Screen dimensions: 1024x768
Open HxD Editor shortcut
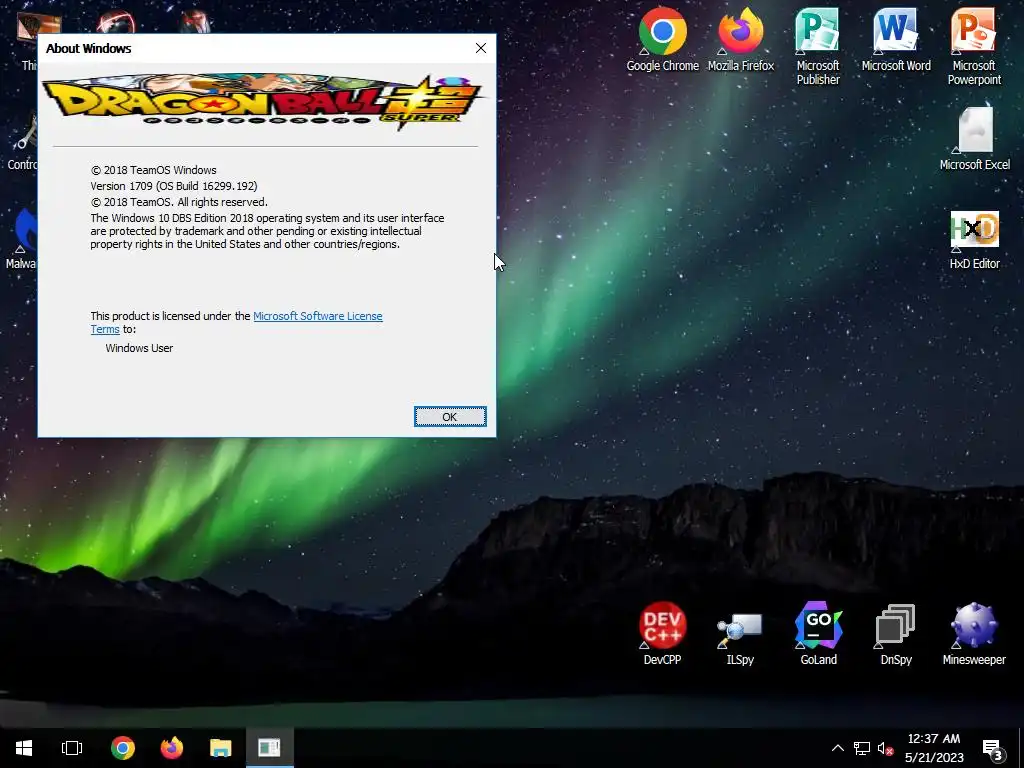pos(974,240)
